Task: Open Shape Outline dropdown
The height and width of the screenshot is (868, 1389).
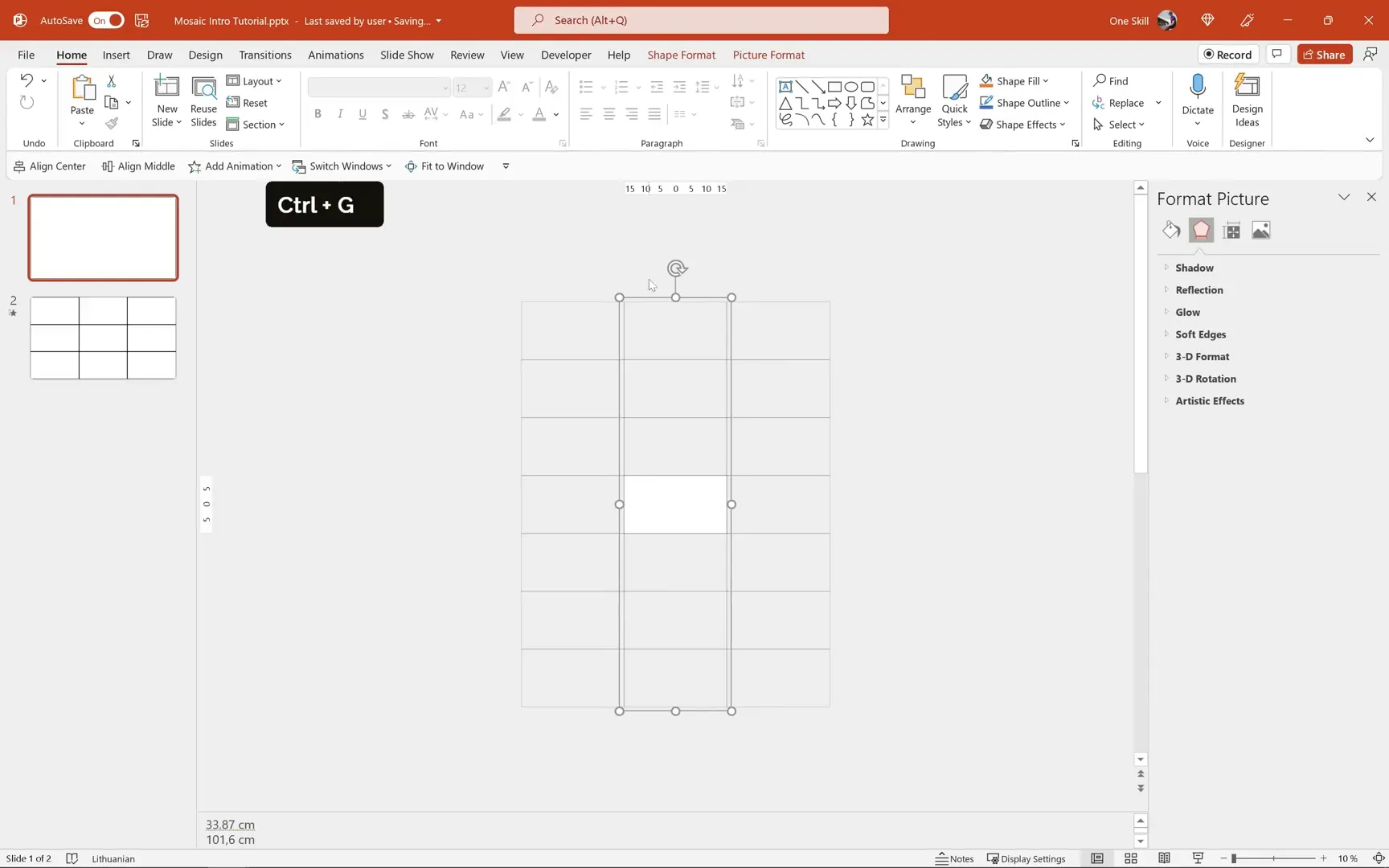Action: point(1025,103)
